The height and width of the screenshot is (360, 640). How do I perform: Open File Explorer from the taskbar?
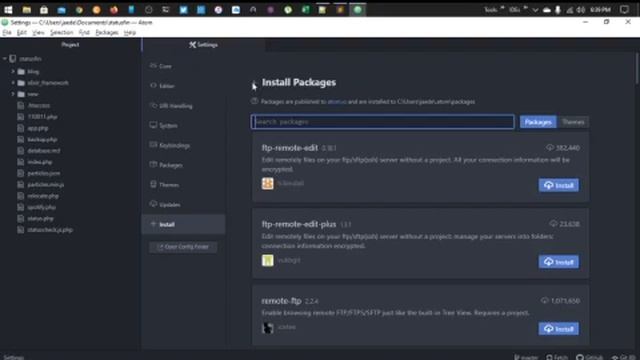pyautogui.click(x=27, y=10)
